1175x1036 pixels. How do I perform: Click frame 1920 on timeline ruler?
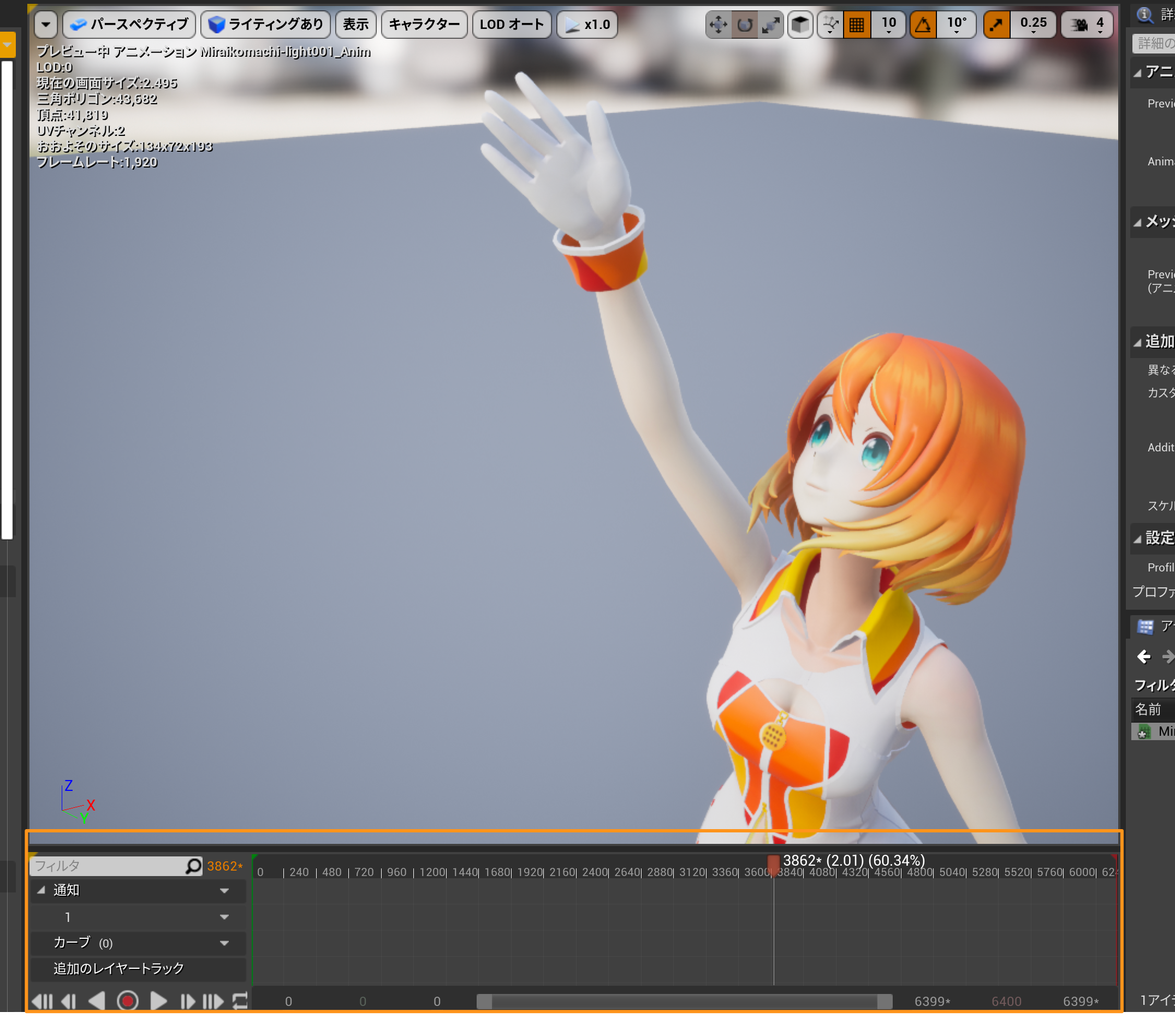[x=530, y=872]
